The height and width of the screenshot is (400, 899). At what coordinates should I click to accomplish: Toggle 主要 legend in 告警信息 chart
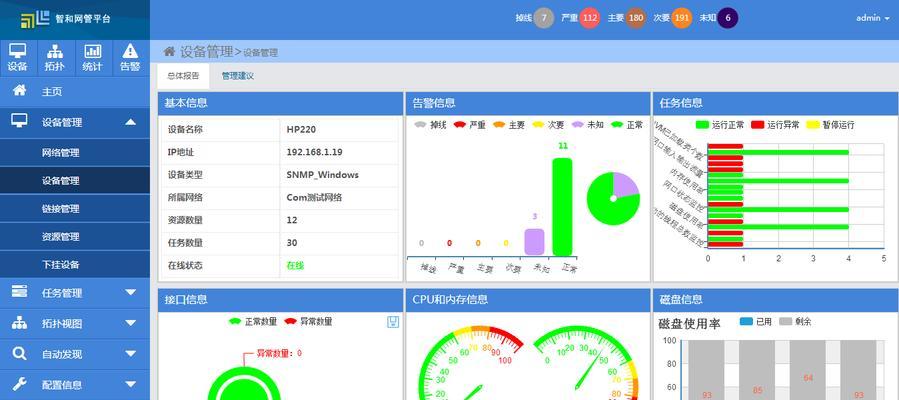pyautogui.click(x=509, y=125)
